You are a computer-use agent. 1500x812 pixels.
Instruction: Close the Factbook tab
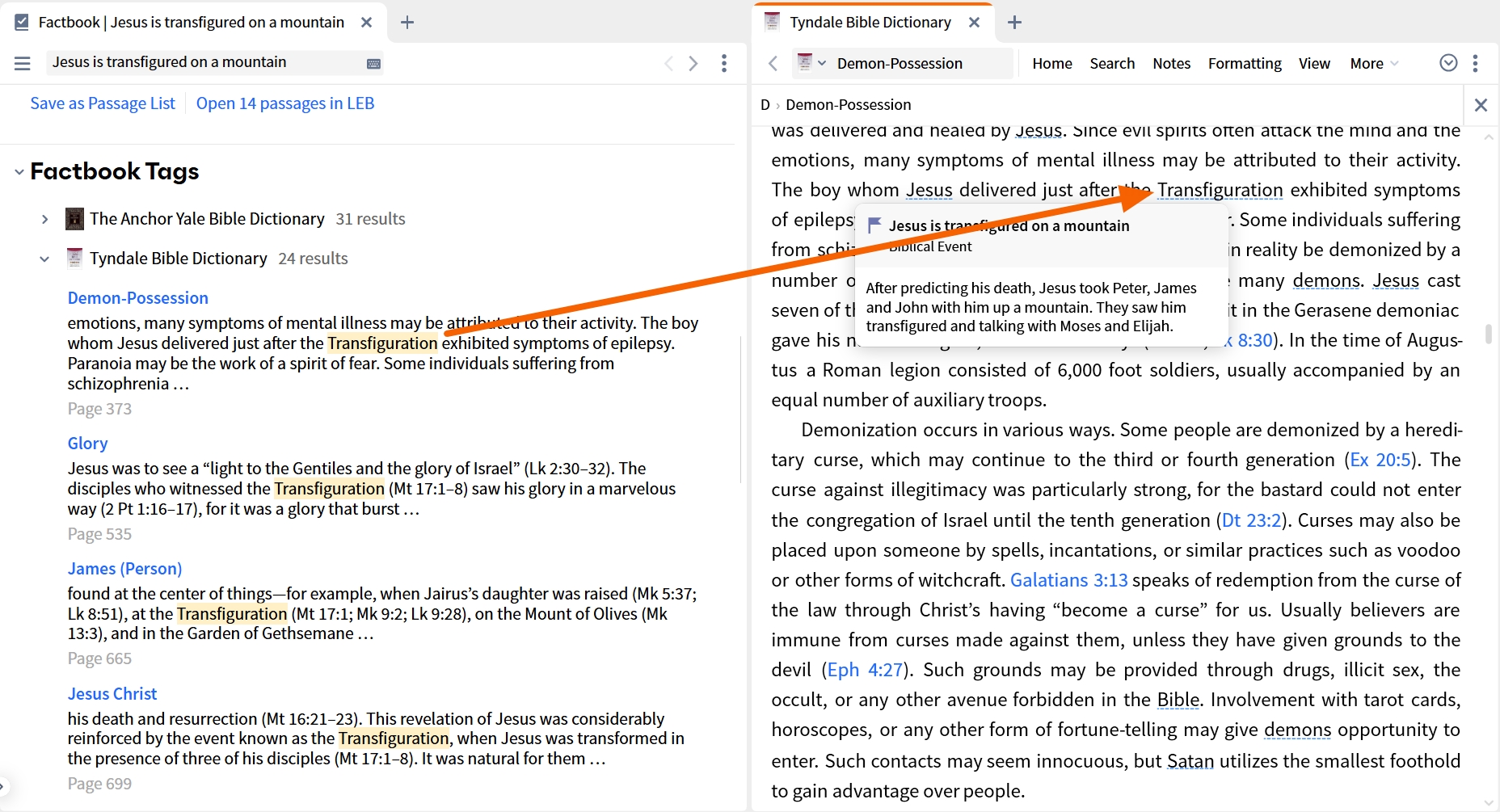point(367,23)
